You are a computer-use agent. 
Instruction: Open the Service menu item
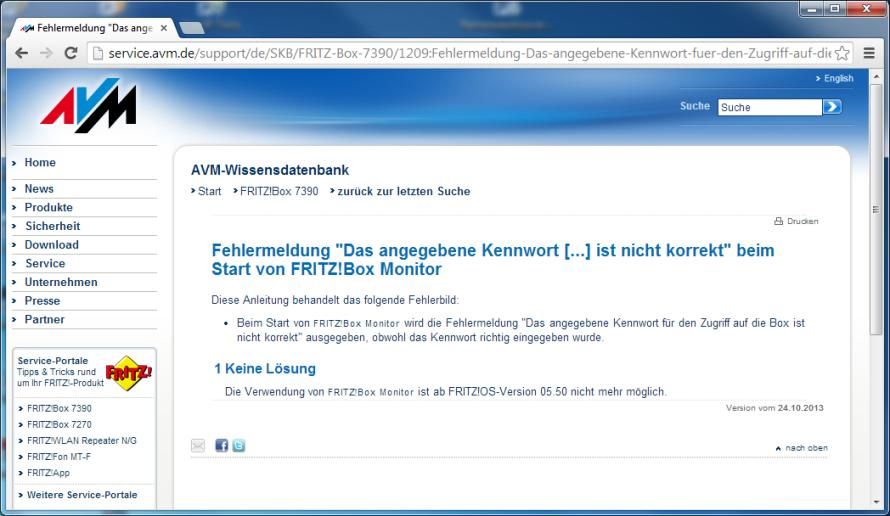[45, 263]
